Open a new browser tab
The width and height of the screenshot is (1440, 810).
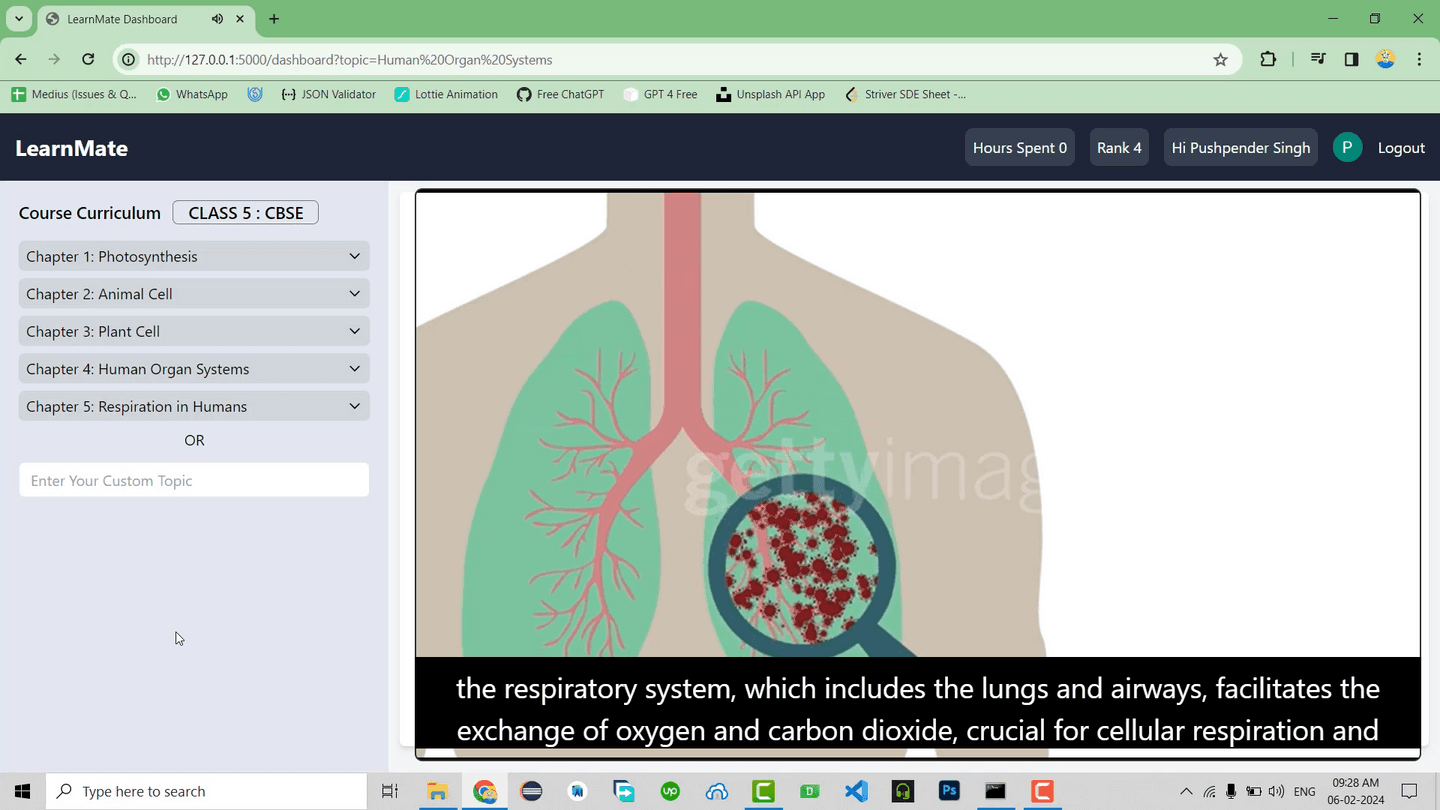pyautogui.click(x=274, y=19)
